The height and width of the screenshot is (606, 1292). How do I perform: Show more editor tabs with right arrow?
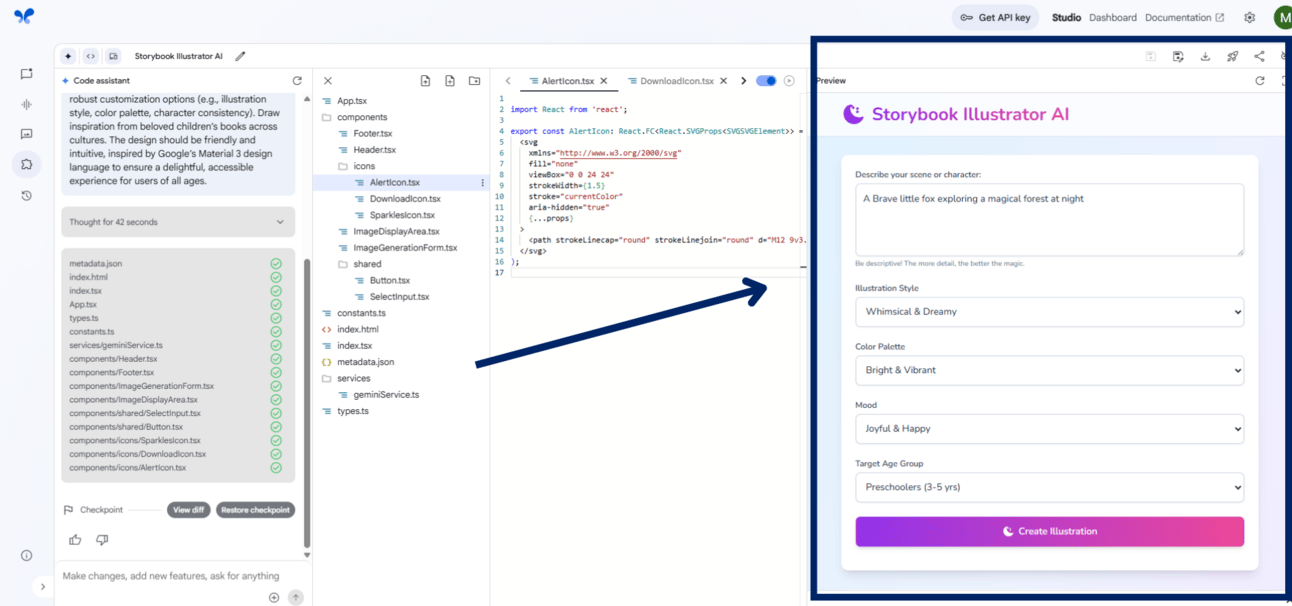[743, 81]
